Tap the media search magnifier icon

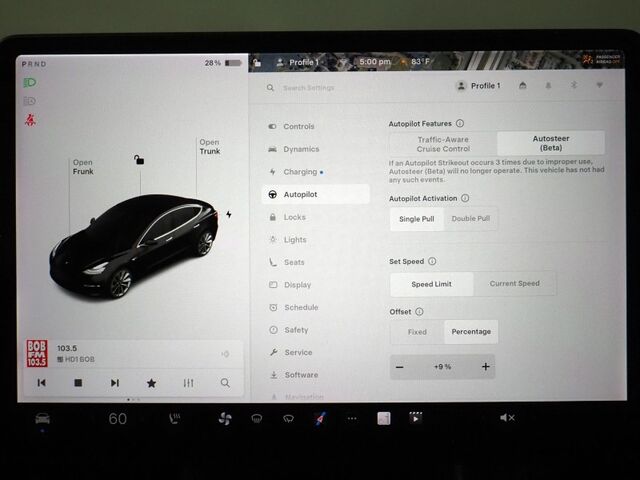225,383
